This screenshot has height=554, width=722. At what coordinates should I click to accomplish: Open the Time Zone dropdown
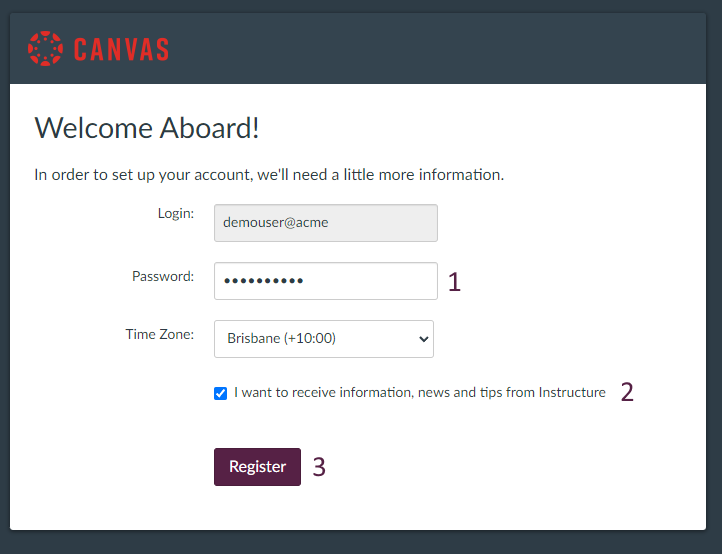323,339
